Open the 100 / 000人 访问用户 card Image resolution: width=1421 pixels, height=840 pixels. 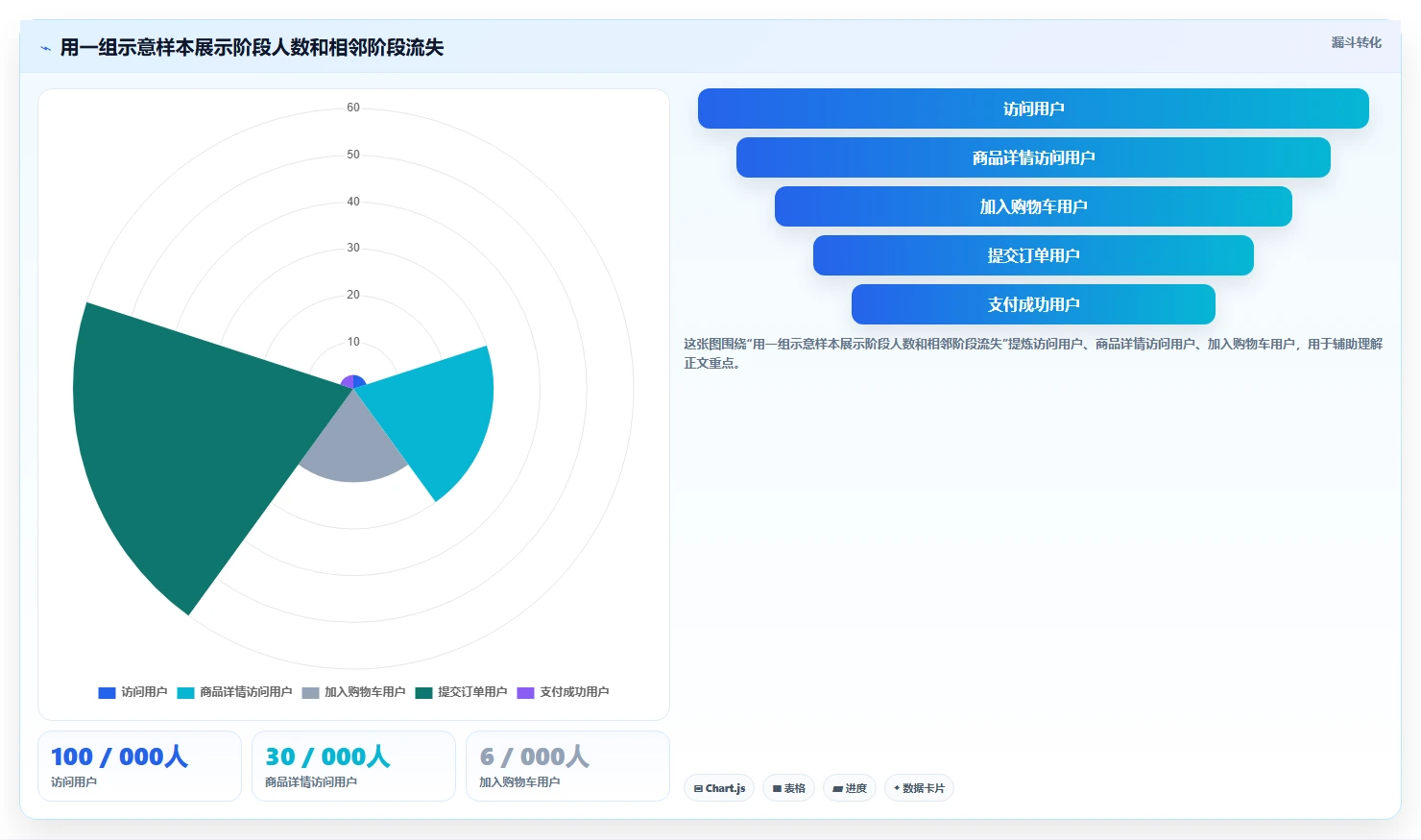click(x=139, y=766)
